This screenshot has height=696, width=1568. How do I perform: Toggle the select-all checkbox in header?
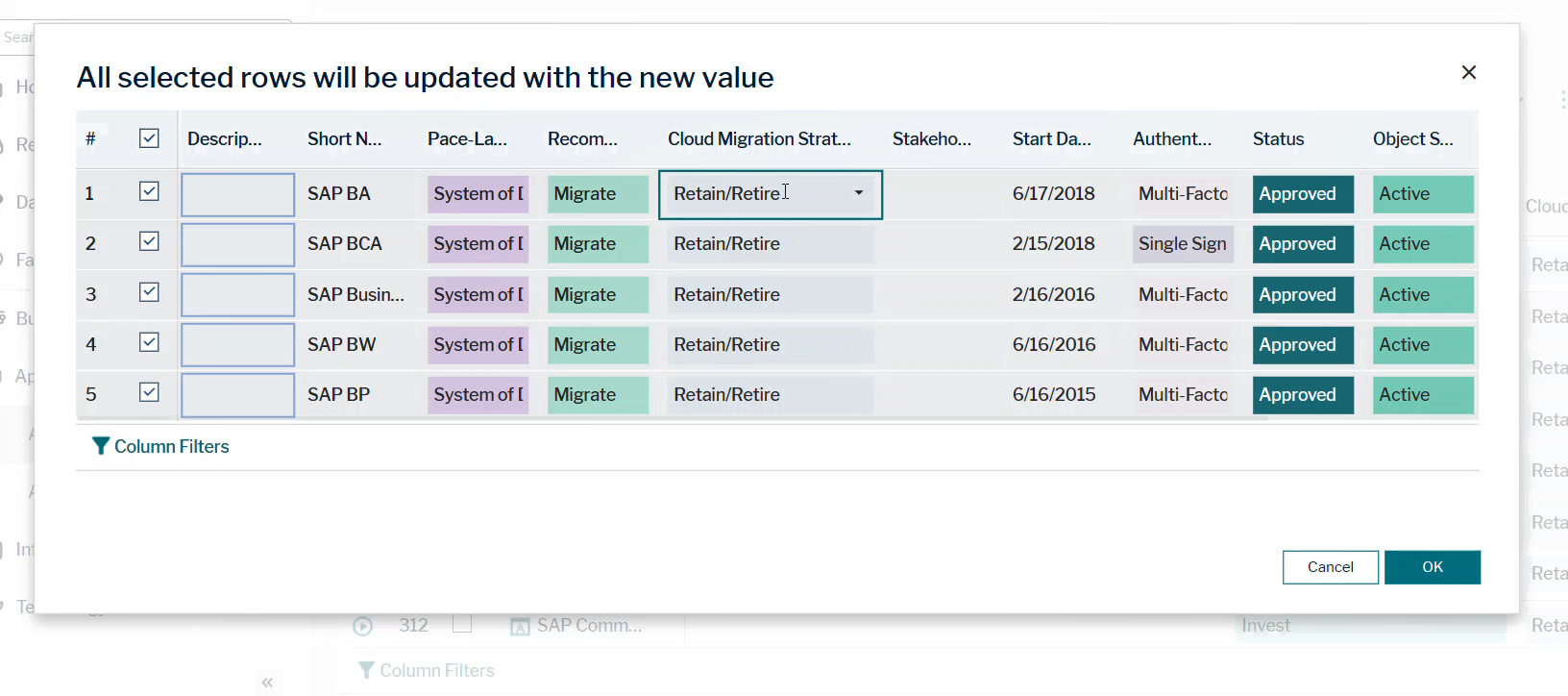click(149, 138)
